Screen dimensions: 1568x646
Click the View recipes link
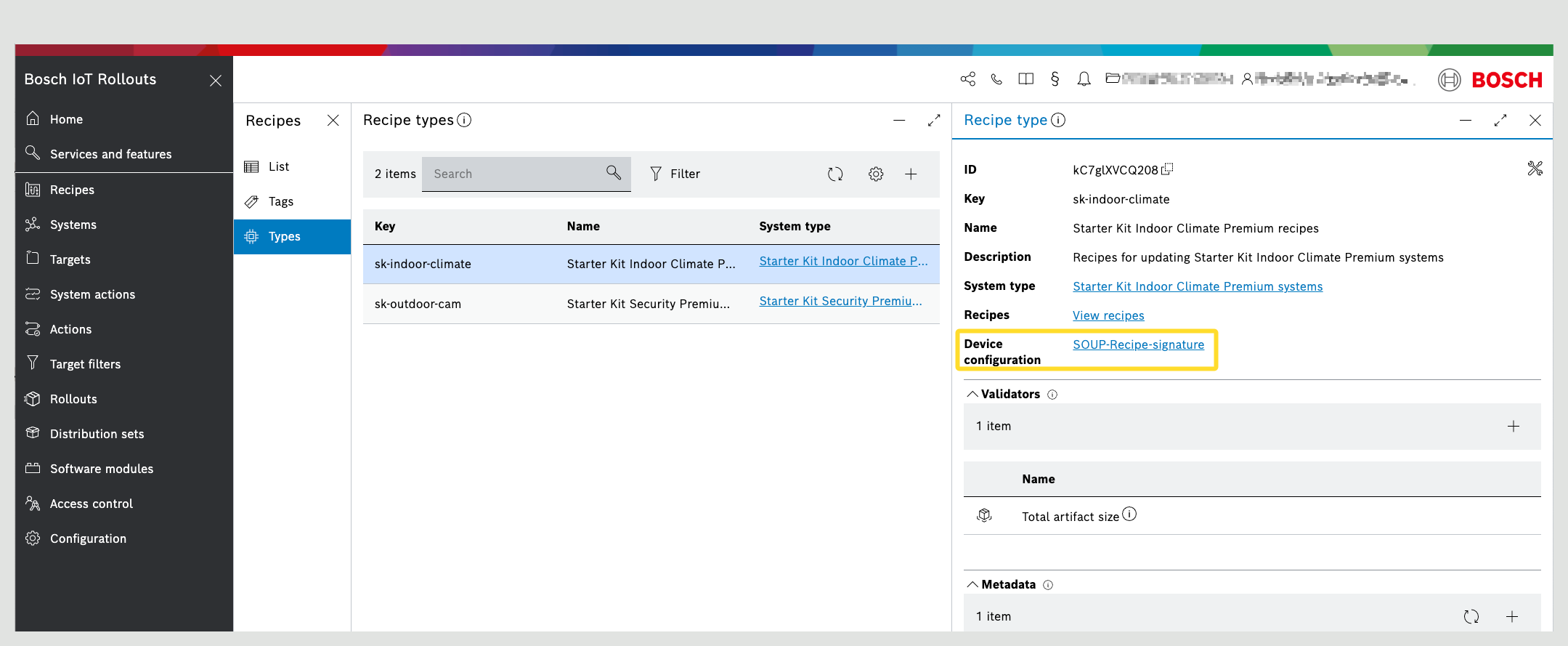1108,315
